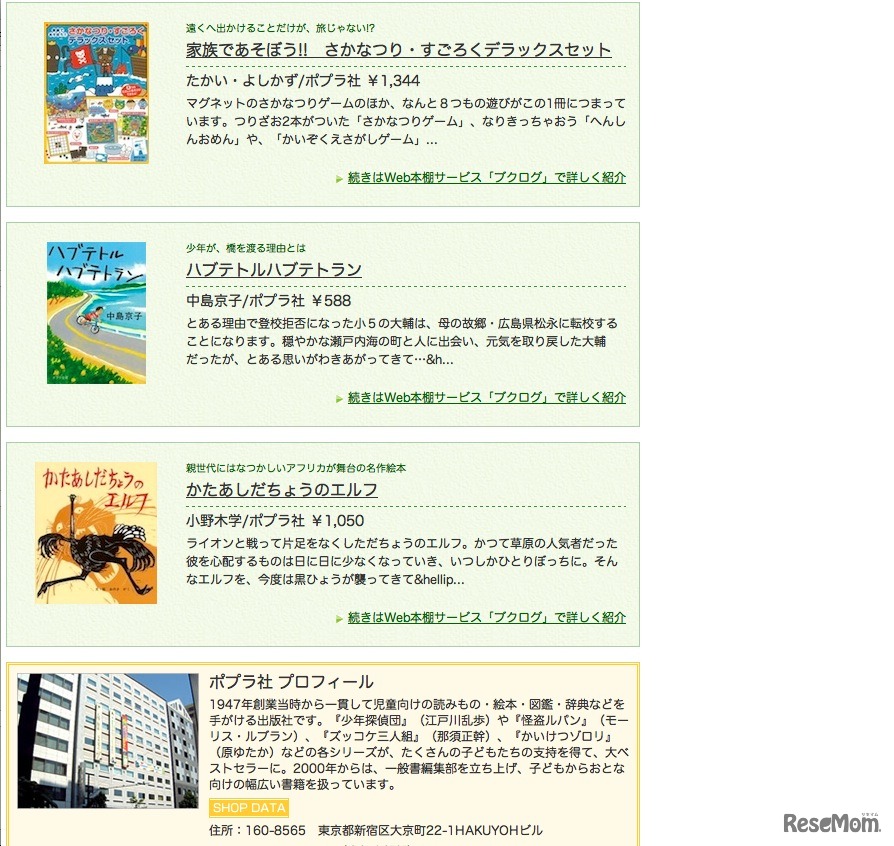Image resolution: width=894 pixels, height=846 pixels.
Task: Click the description starting マグネットのさかなつりゲーム
Action: [x=406, y=121]
